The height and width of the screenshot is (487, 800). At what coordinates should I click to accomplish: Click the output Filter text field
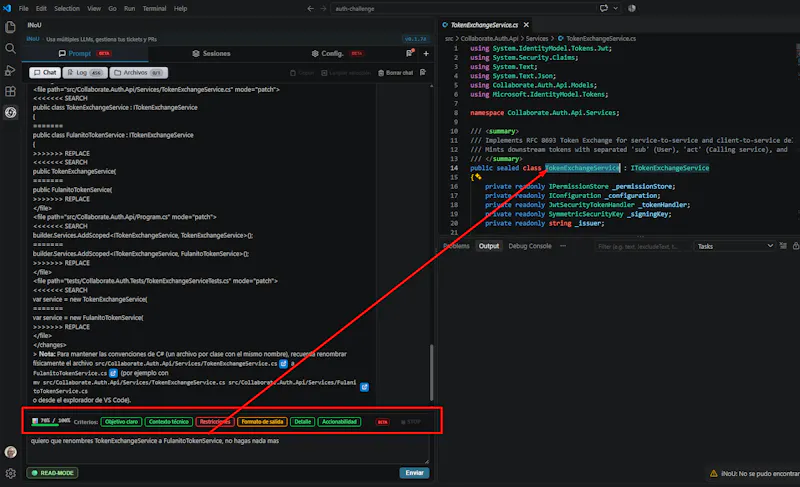pyautogui.click(x=642, y=246)
